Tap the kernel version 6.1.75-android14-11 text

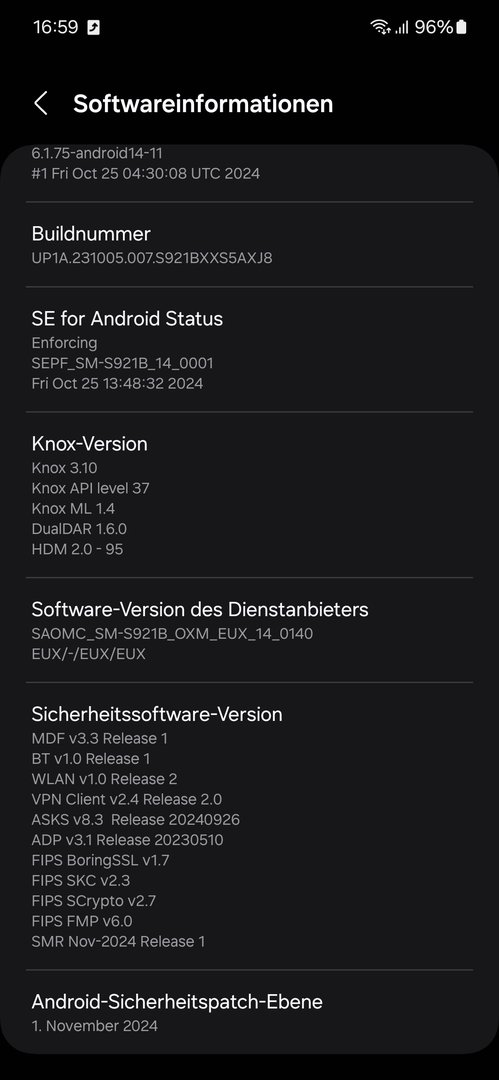(x=97, y=153)
